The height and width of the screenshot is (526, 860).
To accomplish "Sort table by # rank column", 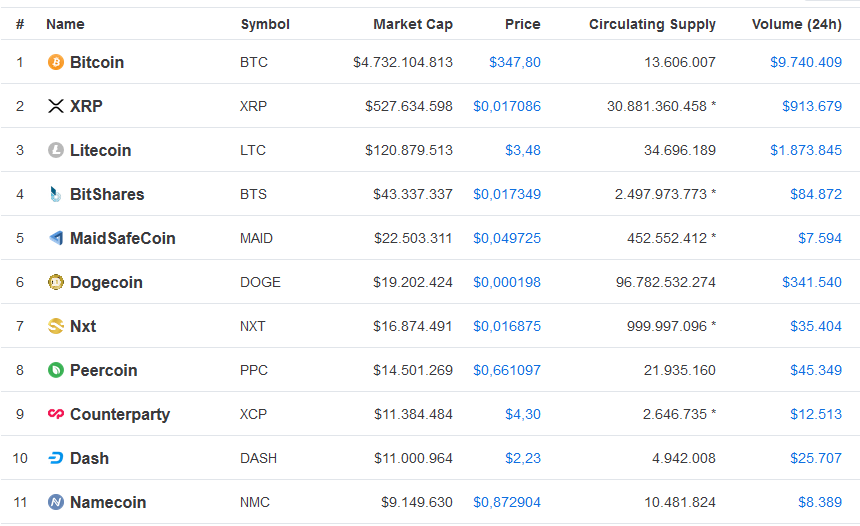I will [20, 24].
